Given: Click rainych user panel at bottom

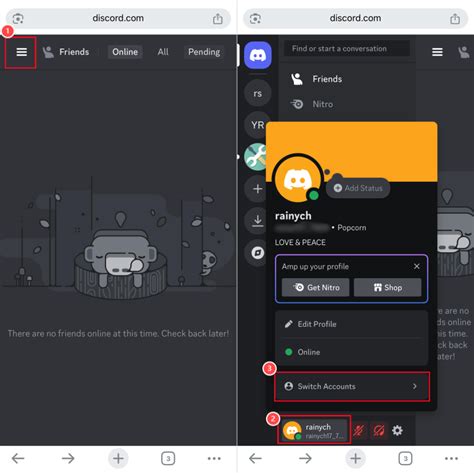Looking at the screenshot, I should coord(314,430).
